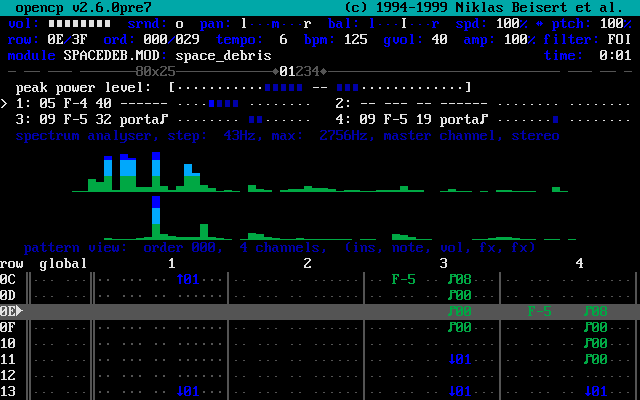640x400 pixels.
Task: Select the 80x25 screen mode label
Action: pos(155,71)
